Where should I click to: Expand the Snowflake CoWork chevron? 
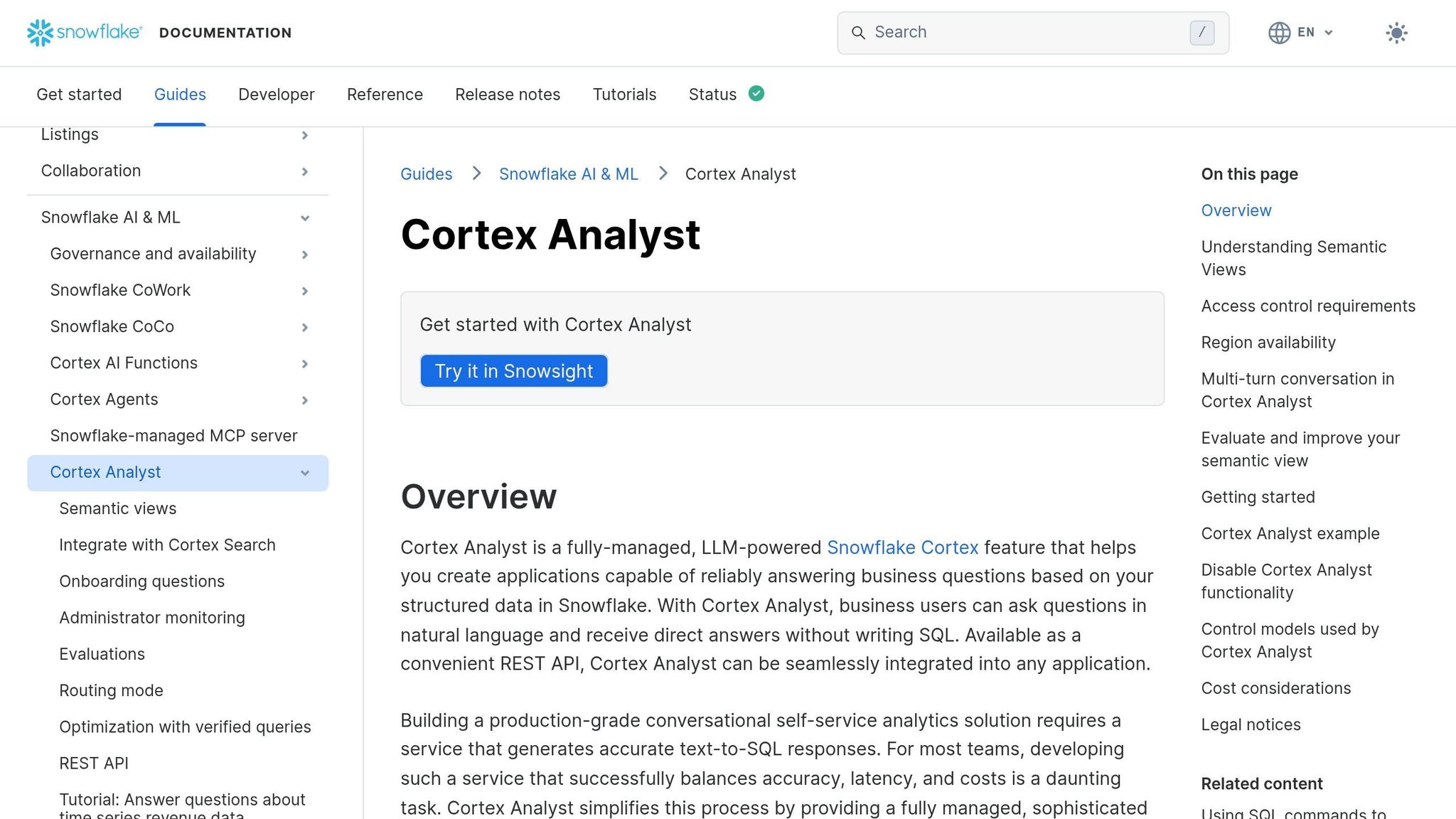pyautogui.click(x=305, y=291)
